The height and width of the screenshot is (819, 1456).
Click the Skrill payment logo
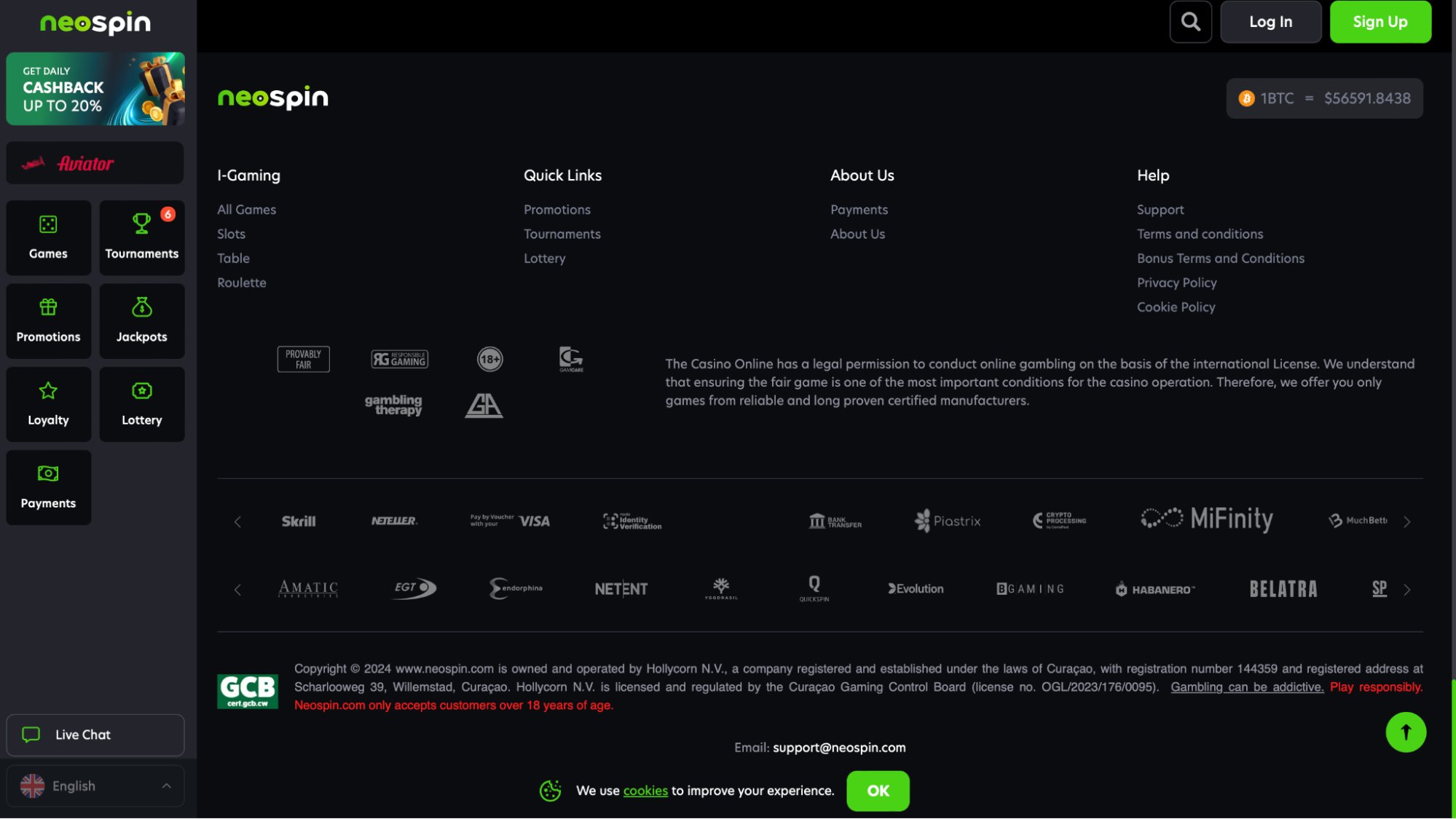[299, 521]
